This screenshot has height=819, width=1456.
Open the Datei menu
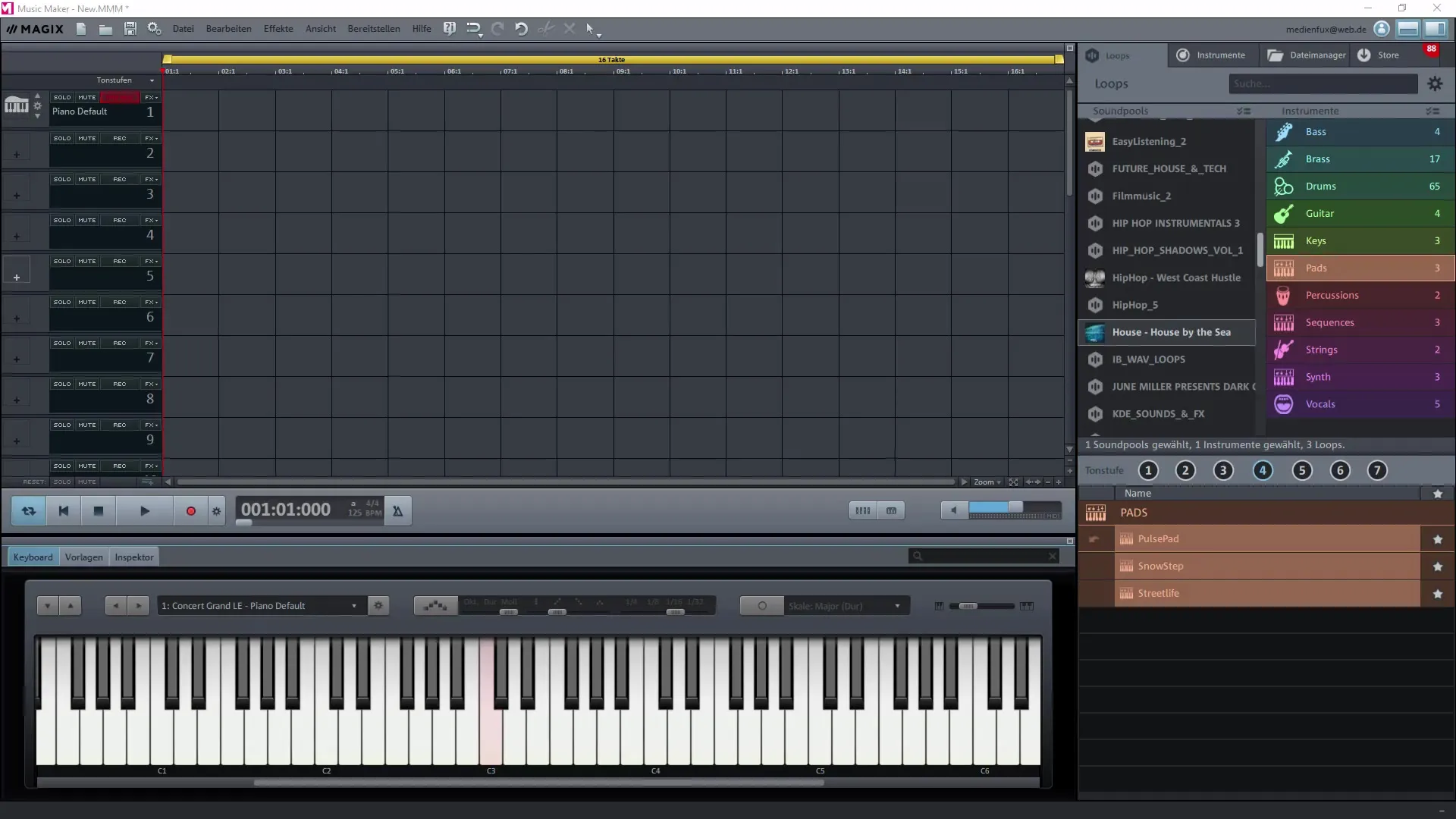point(183,29)
